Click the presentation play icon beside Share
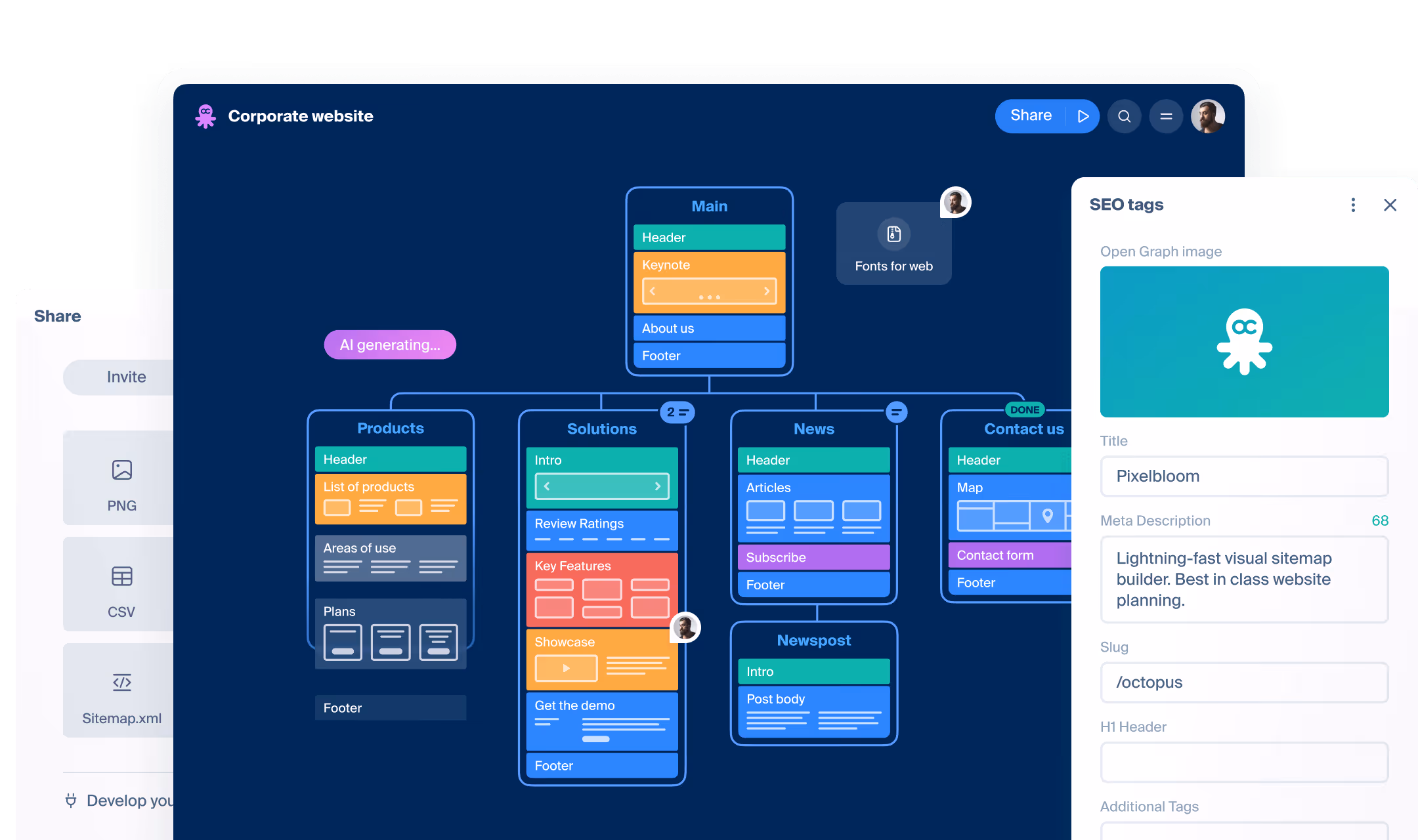Screen dimensions: 1418x840 pyautogui.click(x=1083, y=115)
